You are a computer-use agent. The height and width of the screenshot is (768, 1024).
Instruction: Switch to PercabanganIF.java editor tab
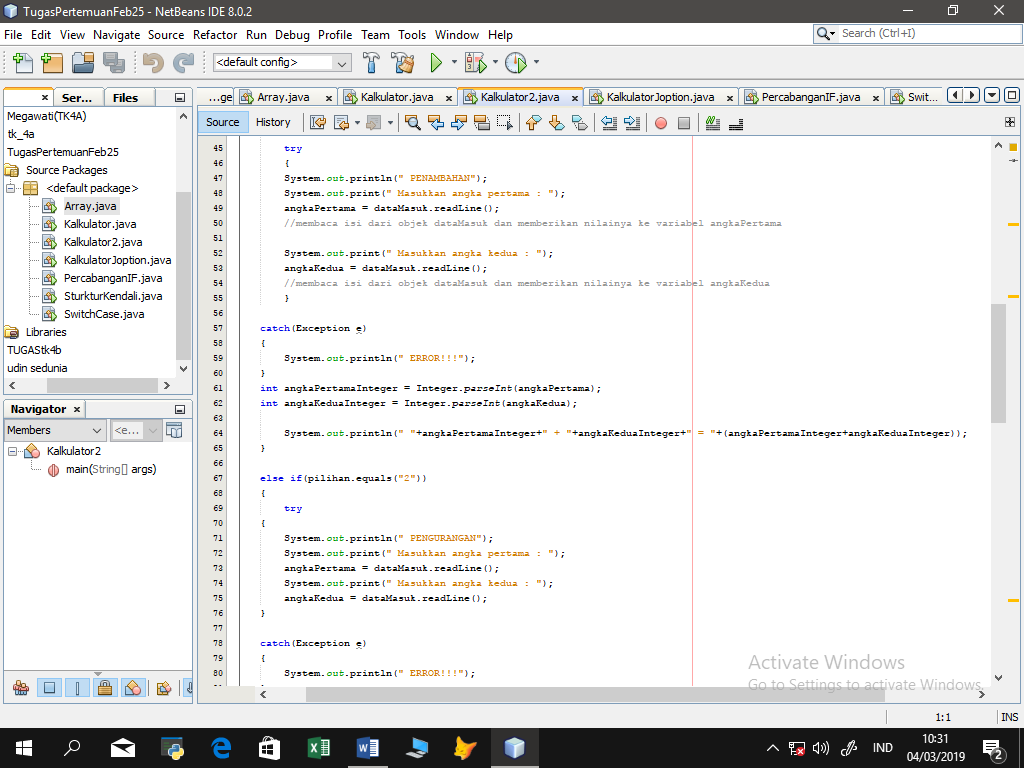pos(810,97)
